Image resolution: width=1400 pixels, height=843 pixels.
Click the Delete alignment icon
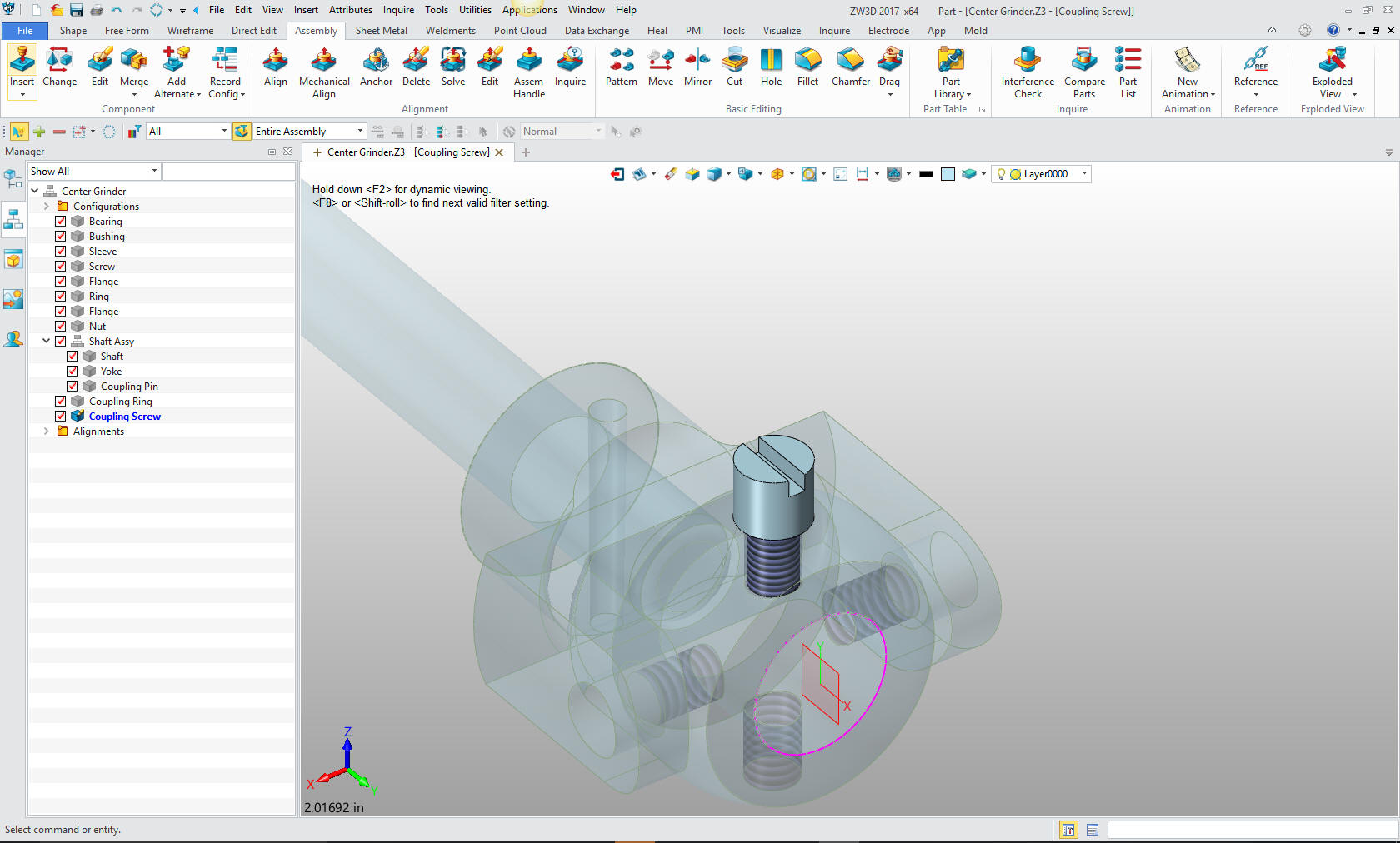pos(416,67)
